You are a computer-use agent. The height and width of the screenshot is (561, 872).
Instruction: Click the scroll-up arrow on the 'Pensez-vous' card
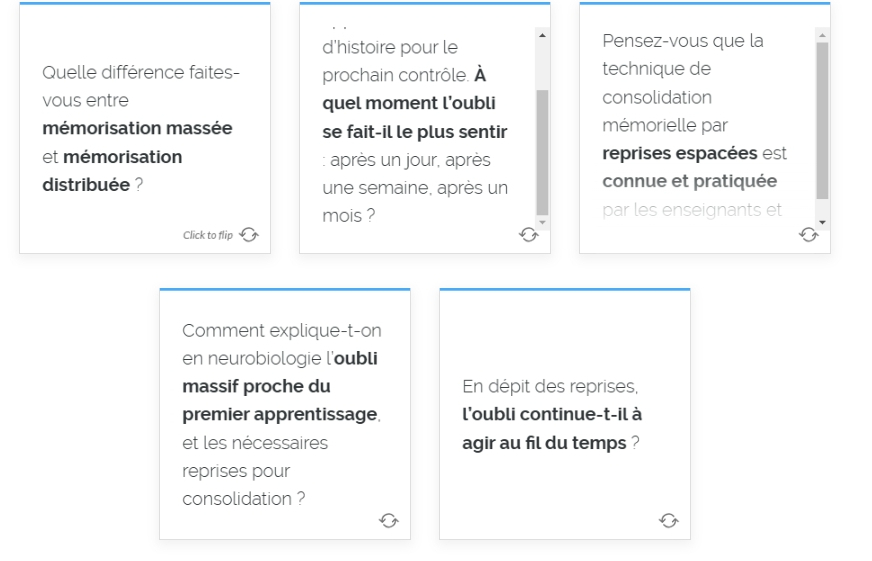(822, 35)
